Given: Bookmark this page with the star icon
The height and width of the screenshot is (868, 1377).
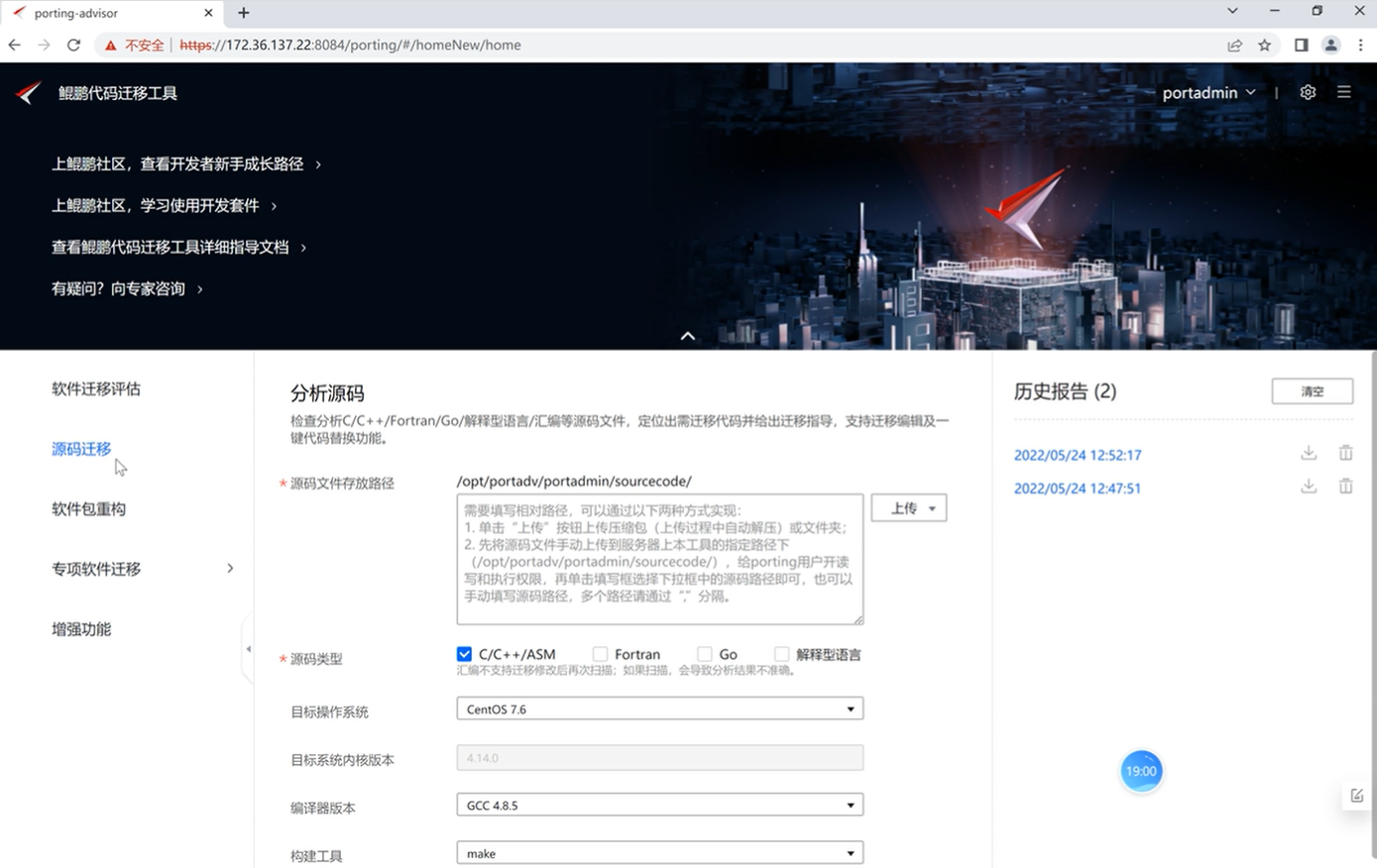Looking at the screenshot, I should [x=1265, y=45].
